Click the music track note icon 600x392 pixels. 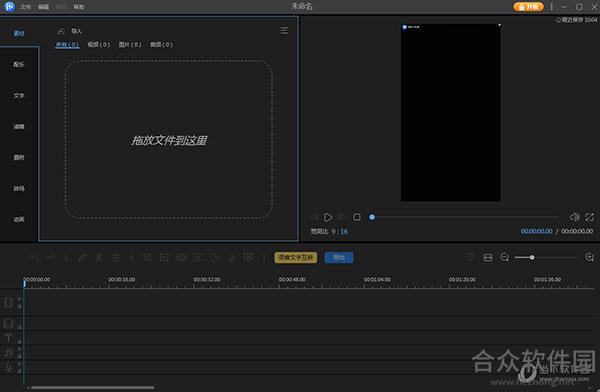click(8, 353)
